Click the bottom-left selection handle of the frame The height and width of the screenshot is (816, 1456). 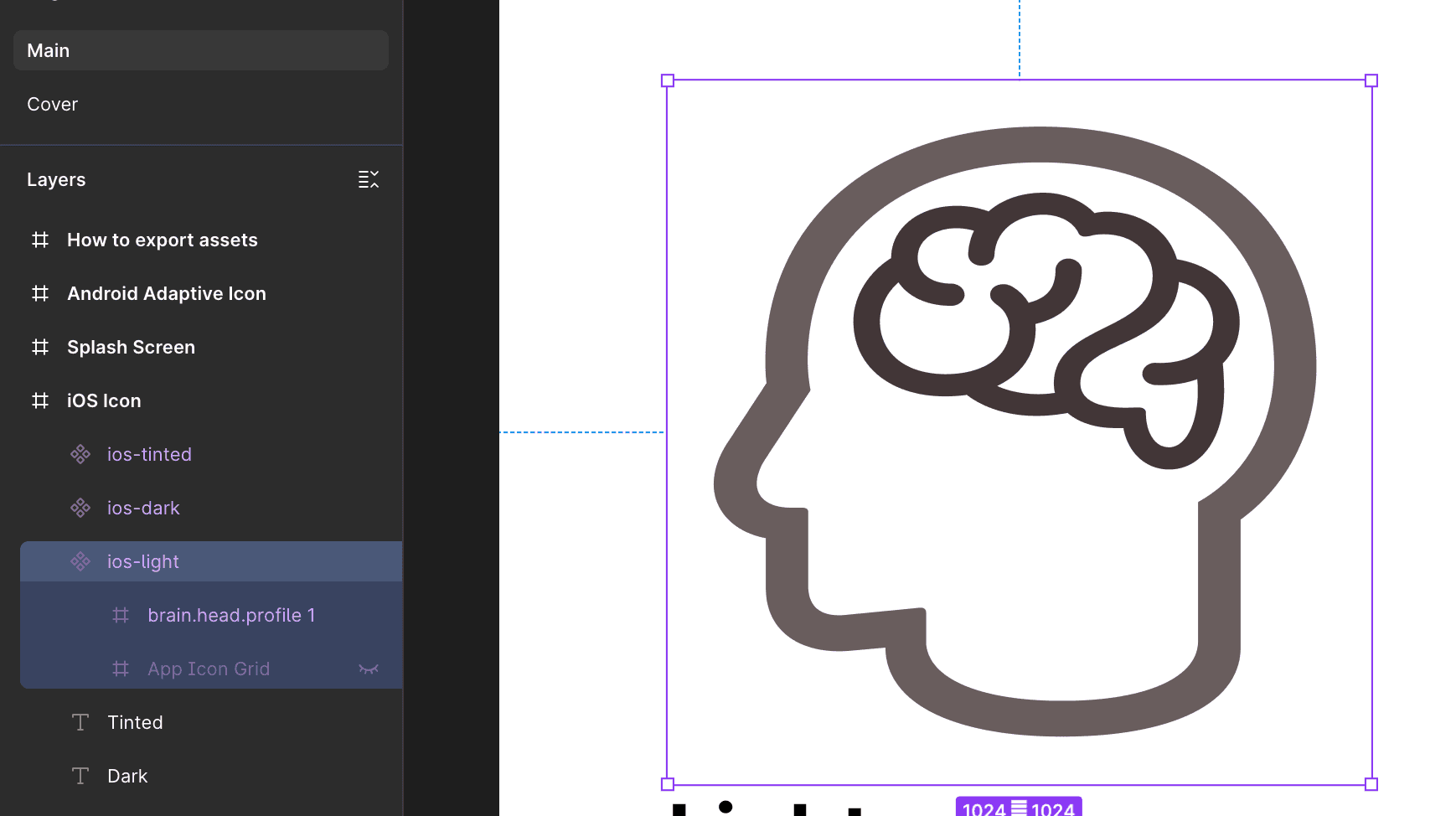pyautogui.click(x=668, y=784)
